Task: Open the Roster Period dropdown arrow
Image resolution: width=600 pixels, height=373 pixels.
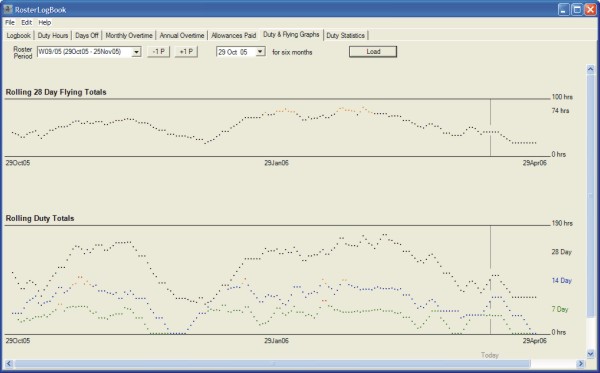Action: coord(136,52)
